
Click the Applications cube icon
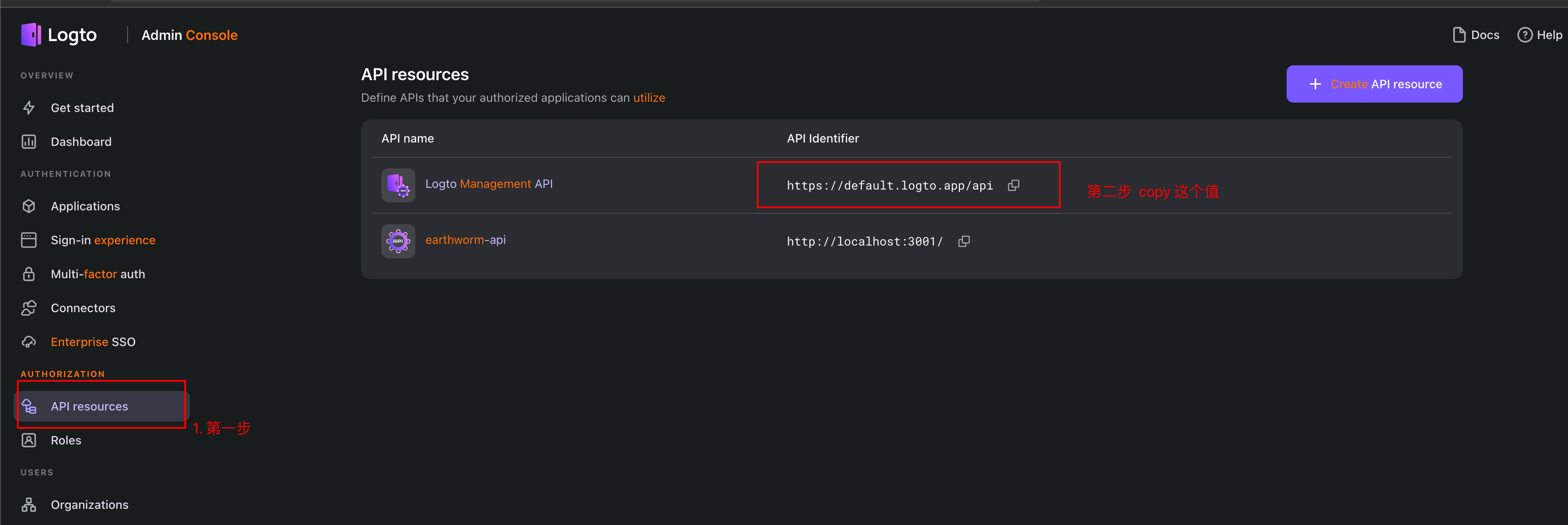pos(29,207)
